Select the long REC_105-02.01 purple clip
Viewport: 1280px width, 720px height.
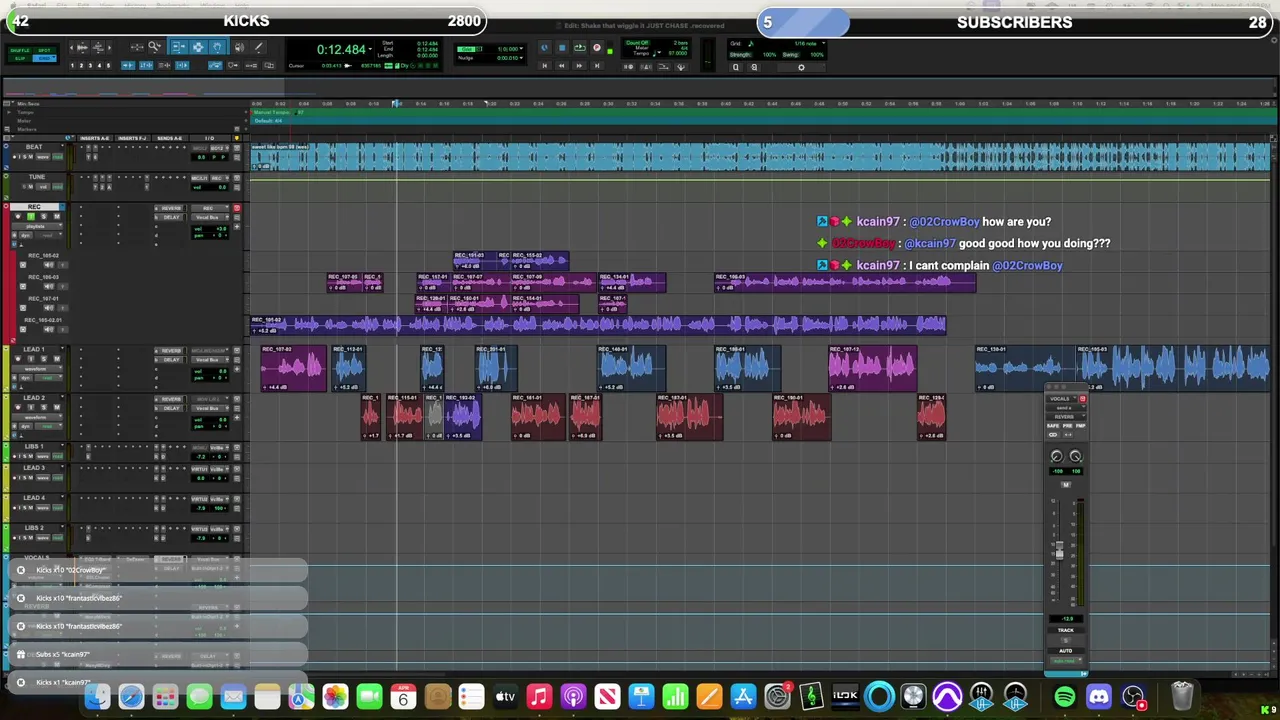point(598,324)
